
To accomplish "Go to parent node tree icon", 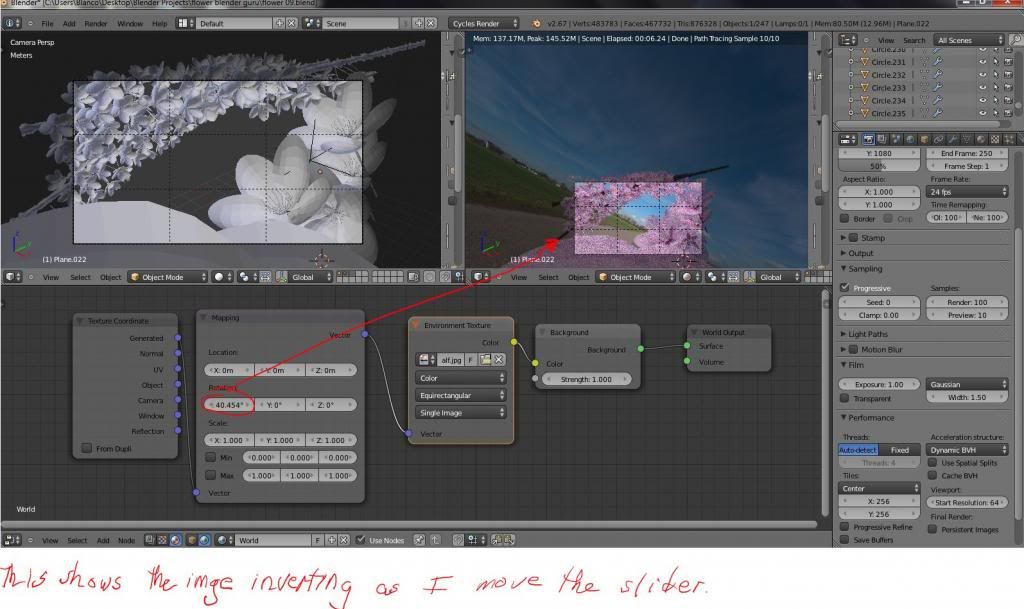I will pos(436,540).
